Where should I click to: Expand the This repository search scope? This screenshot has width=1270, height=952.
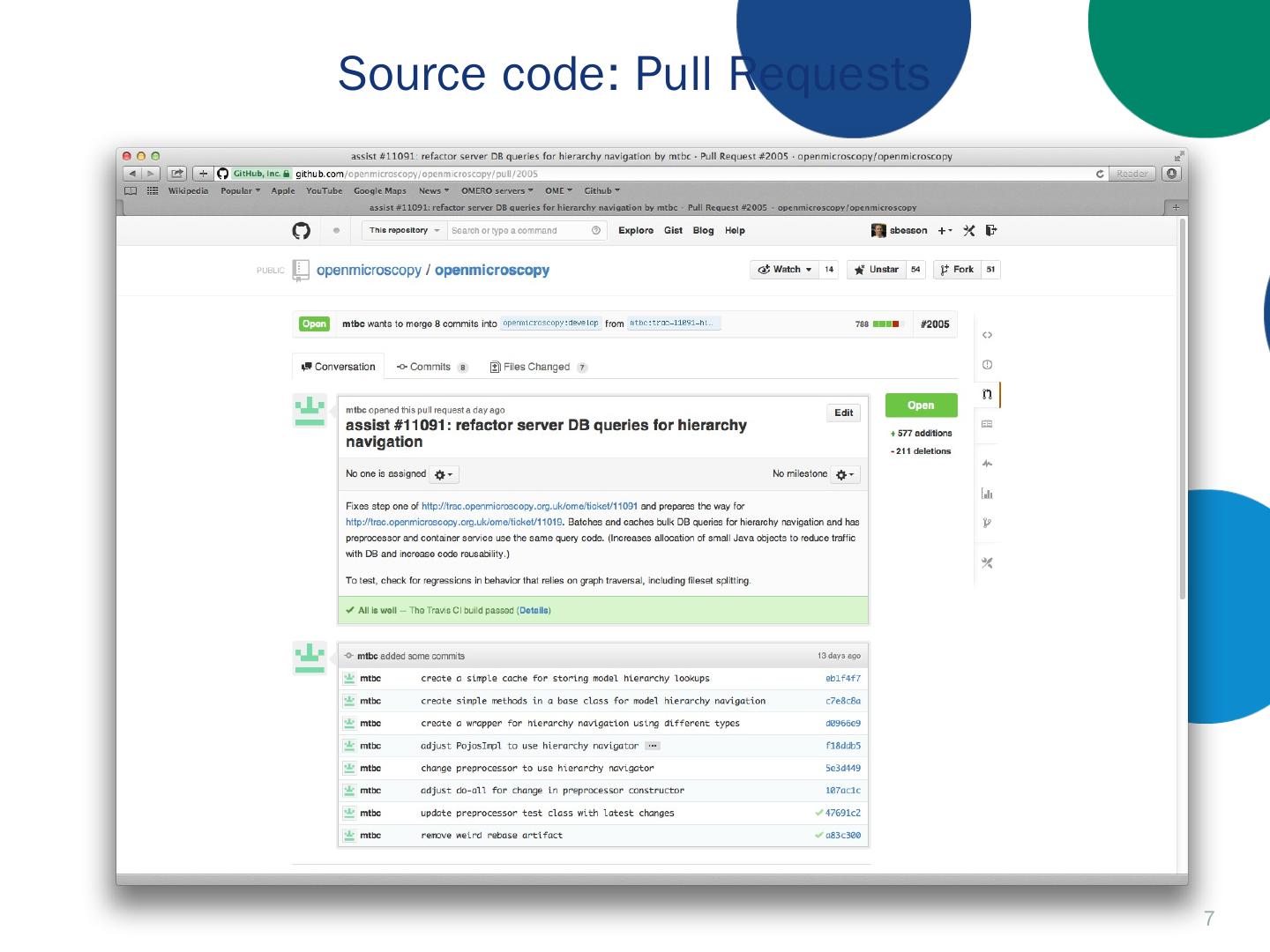tap(404, 231)
